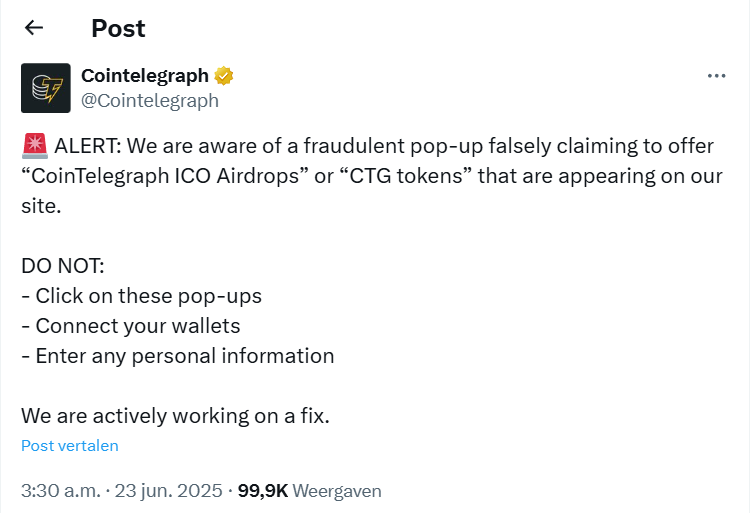Click the 3:30 a.m. timestamp
This screenshot has height=513, width=752.
click(61, 491)
